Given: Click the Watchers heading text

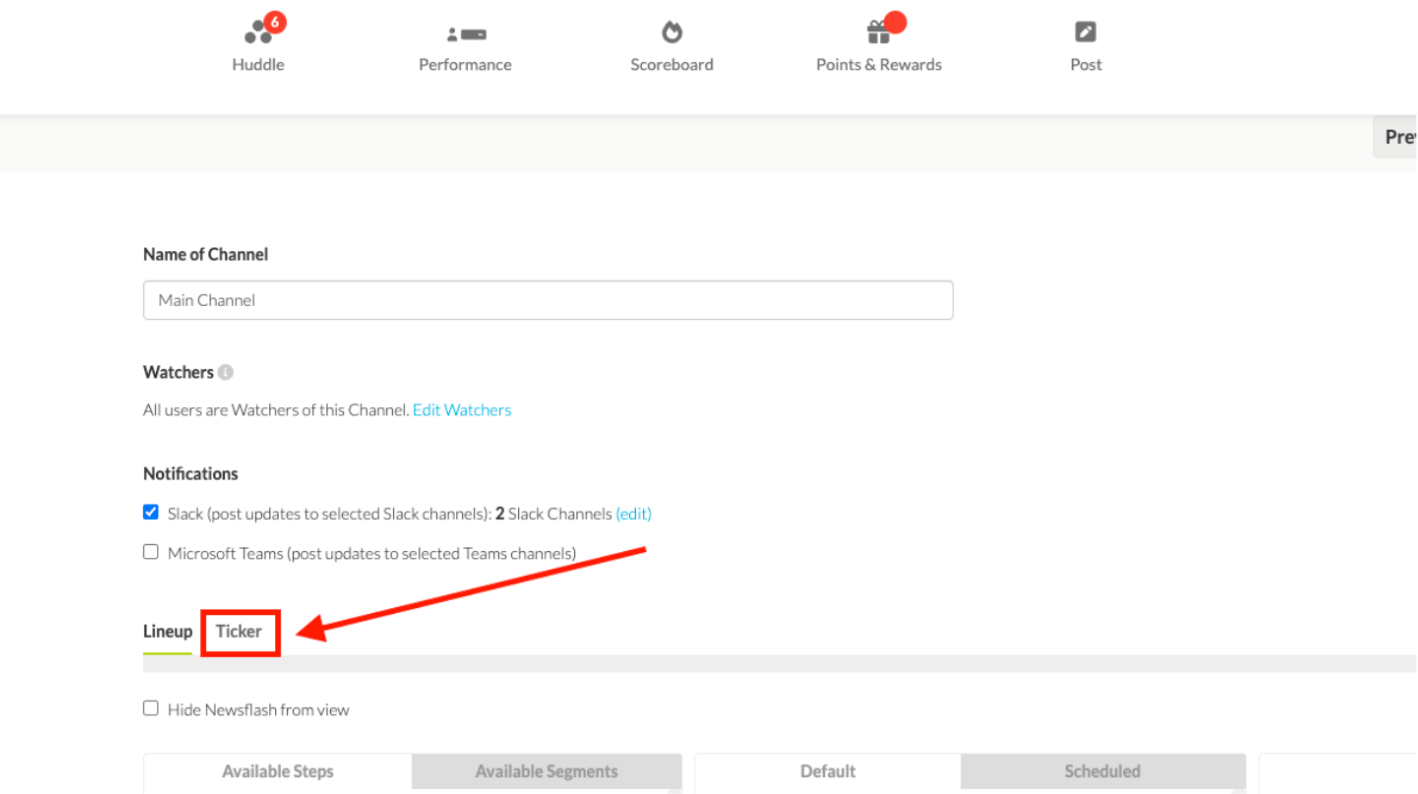Looking at the screenshot, I should click(x=179, y=372).
